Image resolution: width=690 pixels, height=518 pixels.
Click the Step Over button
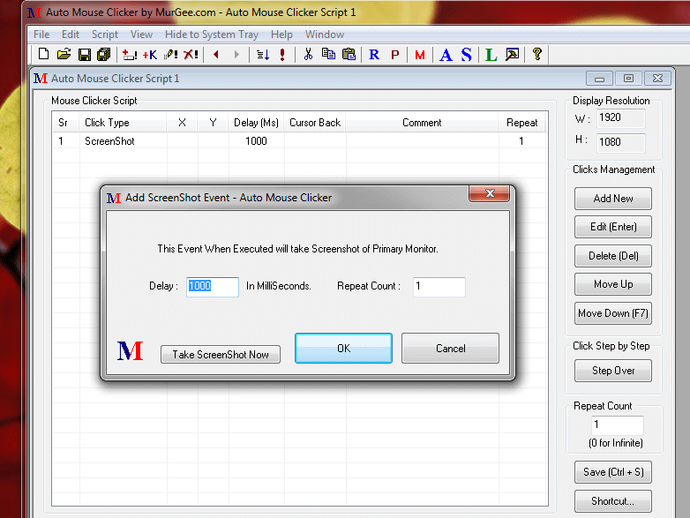coord(613,371)
